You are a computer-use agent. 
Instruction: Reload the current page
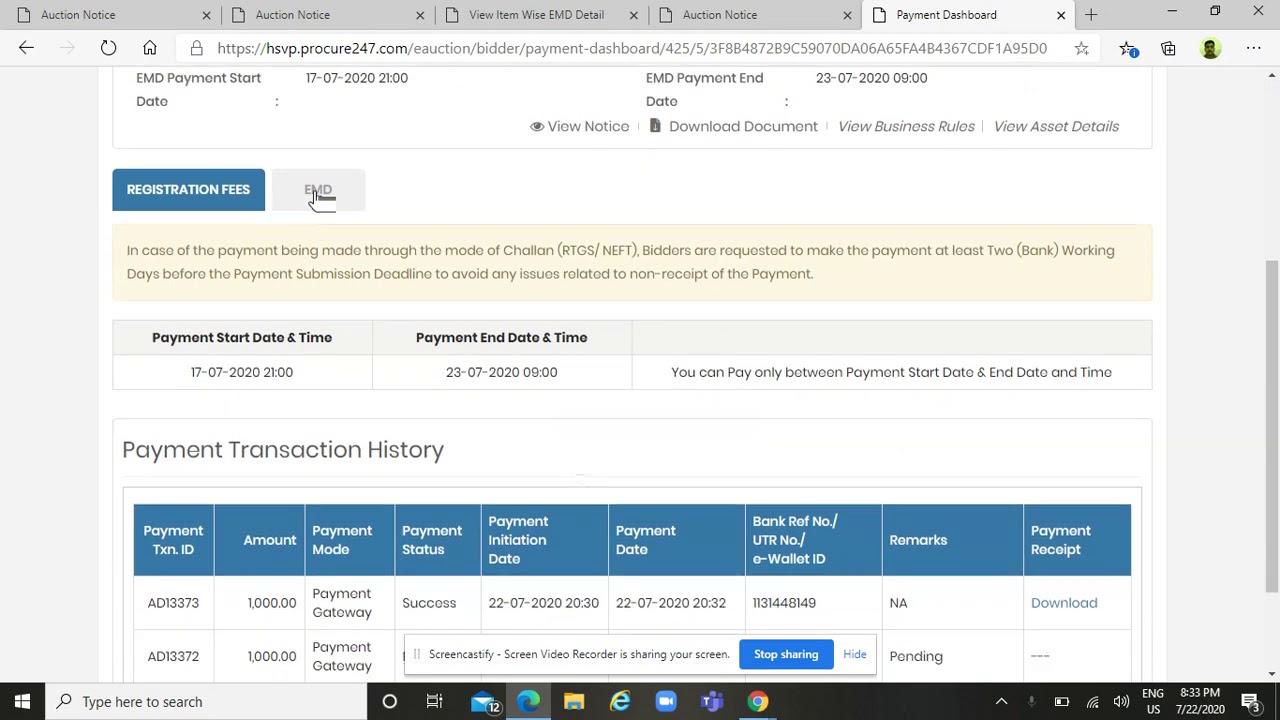tap(108, 48)
